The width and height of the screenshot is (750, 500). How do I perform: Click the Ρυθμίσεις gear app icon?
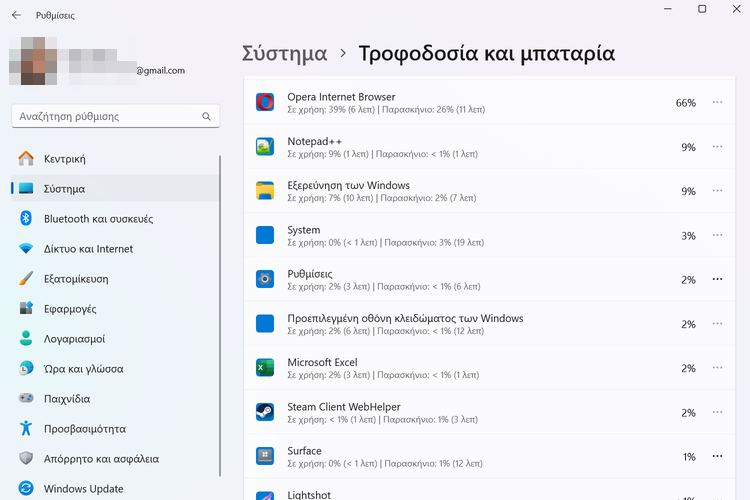coord(265,279)
